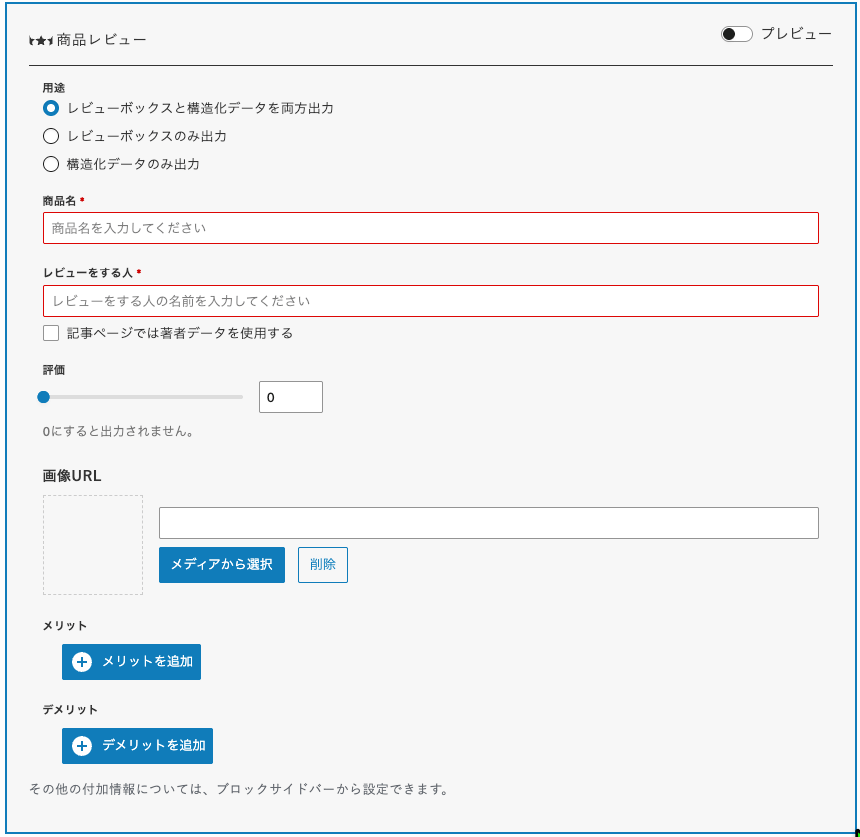Select the 構造化データのみ出力 radio option

51,164
